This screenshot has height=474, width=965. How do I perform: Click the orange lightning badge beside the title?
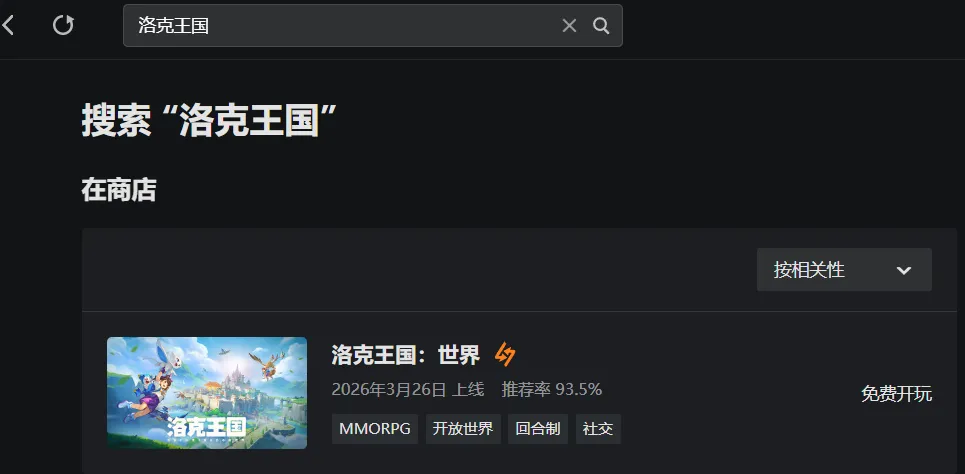click(505, 354)
